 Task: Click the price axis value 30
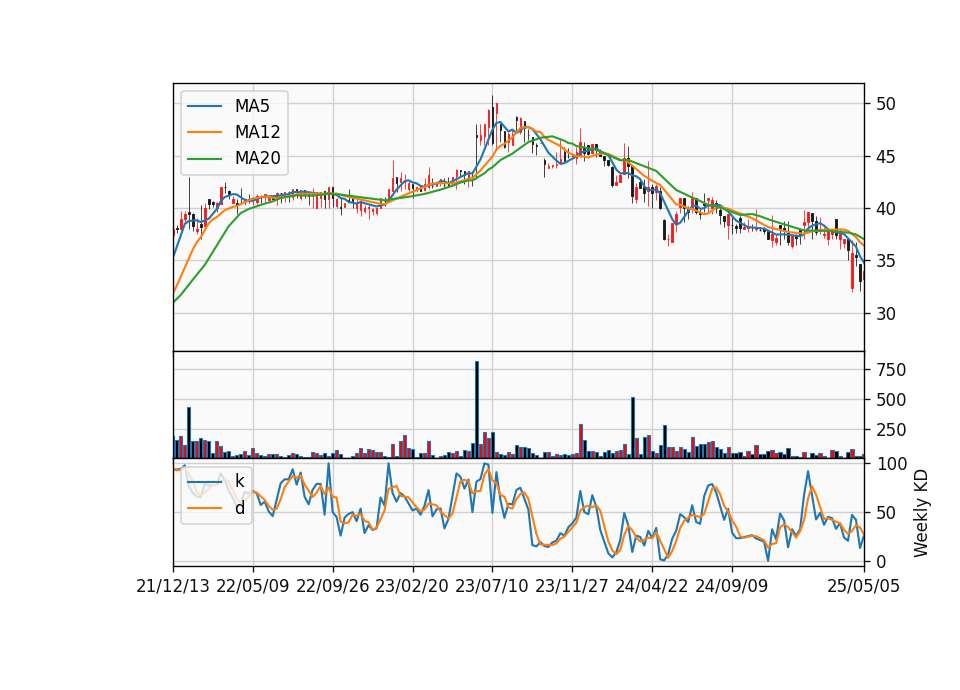point(886,313)
